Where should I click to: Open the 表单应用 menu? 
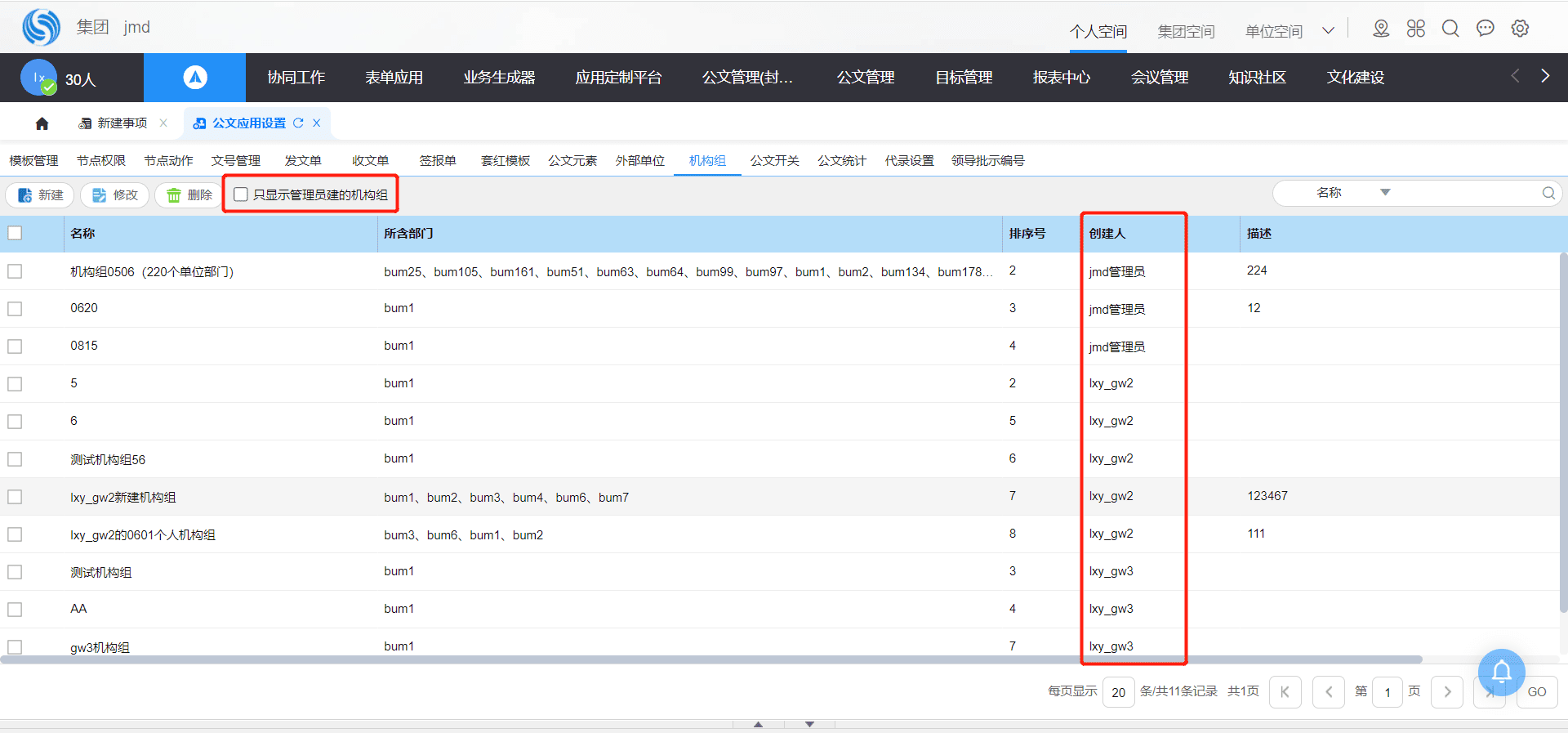click(x=394, y=78)
